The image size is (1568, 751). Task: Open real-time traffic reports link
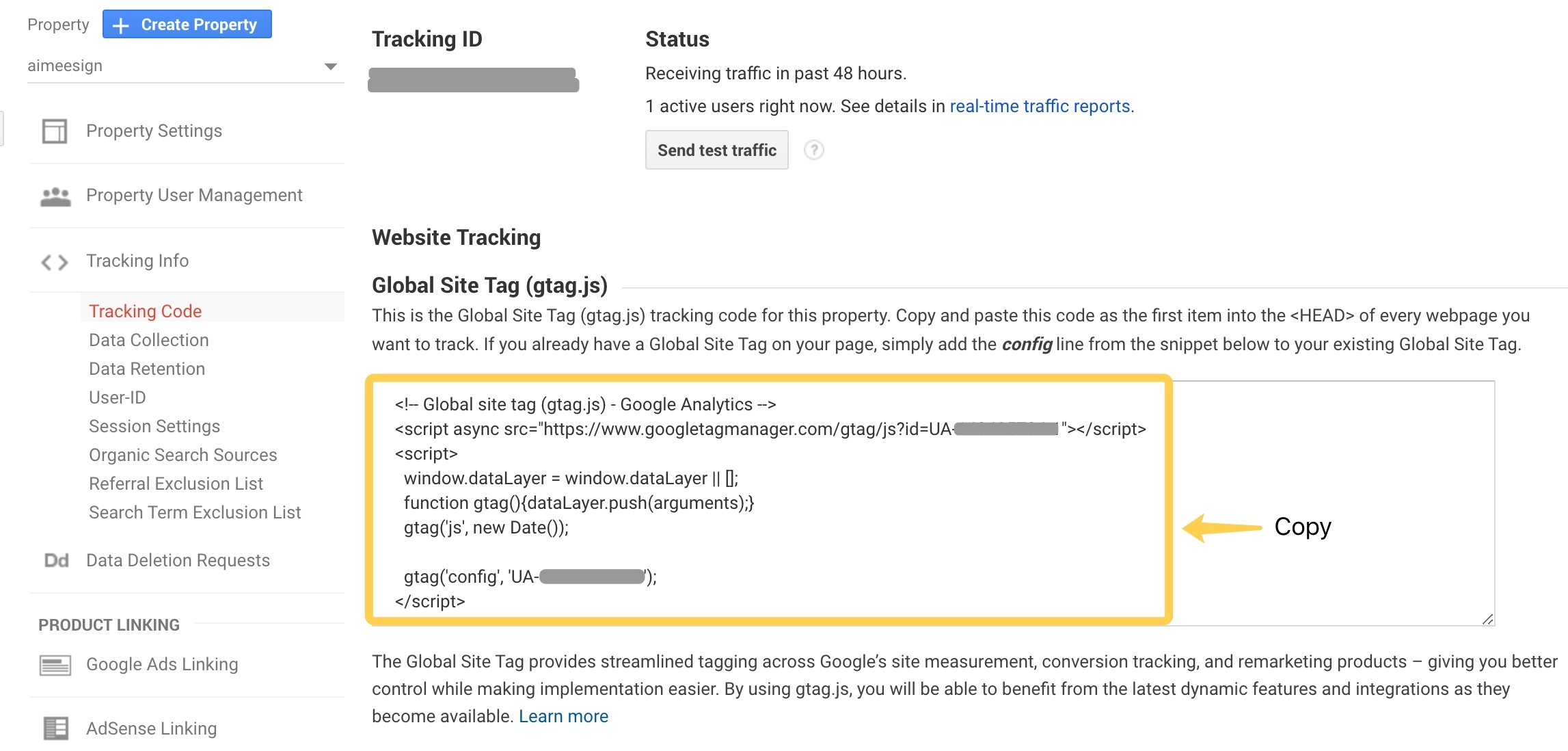[x=1040, y=106]
